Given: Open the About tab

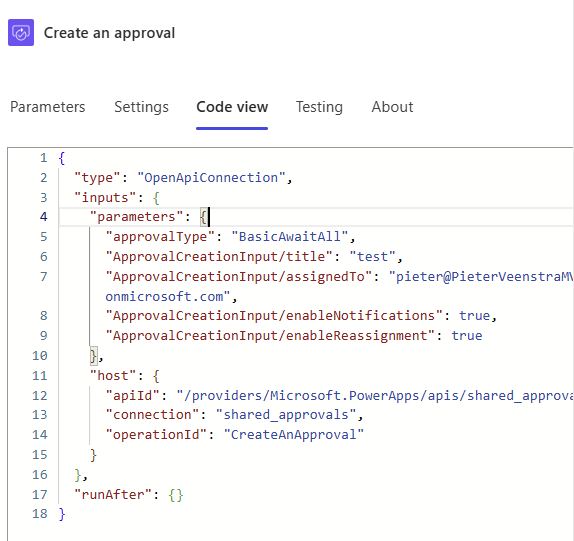Looking at the screenshot, I should [392, 107].
